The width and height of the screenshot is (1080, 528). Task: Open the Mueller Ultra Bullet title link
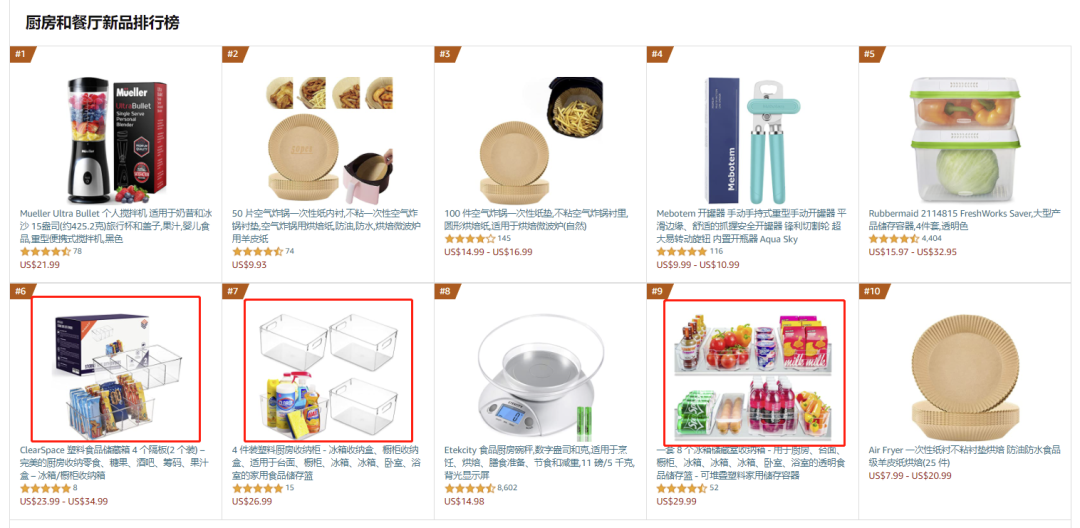[116, 226]
